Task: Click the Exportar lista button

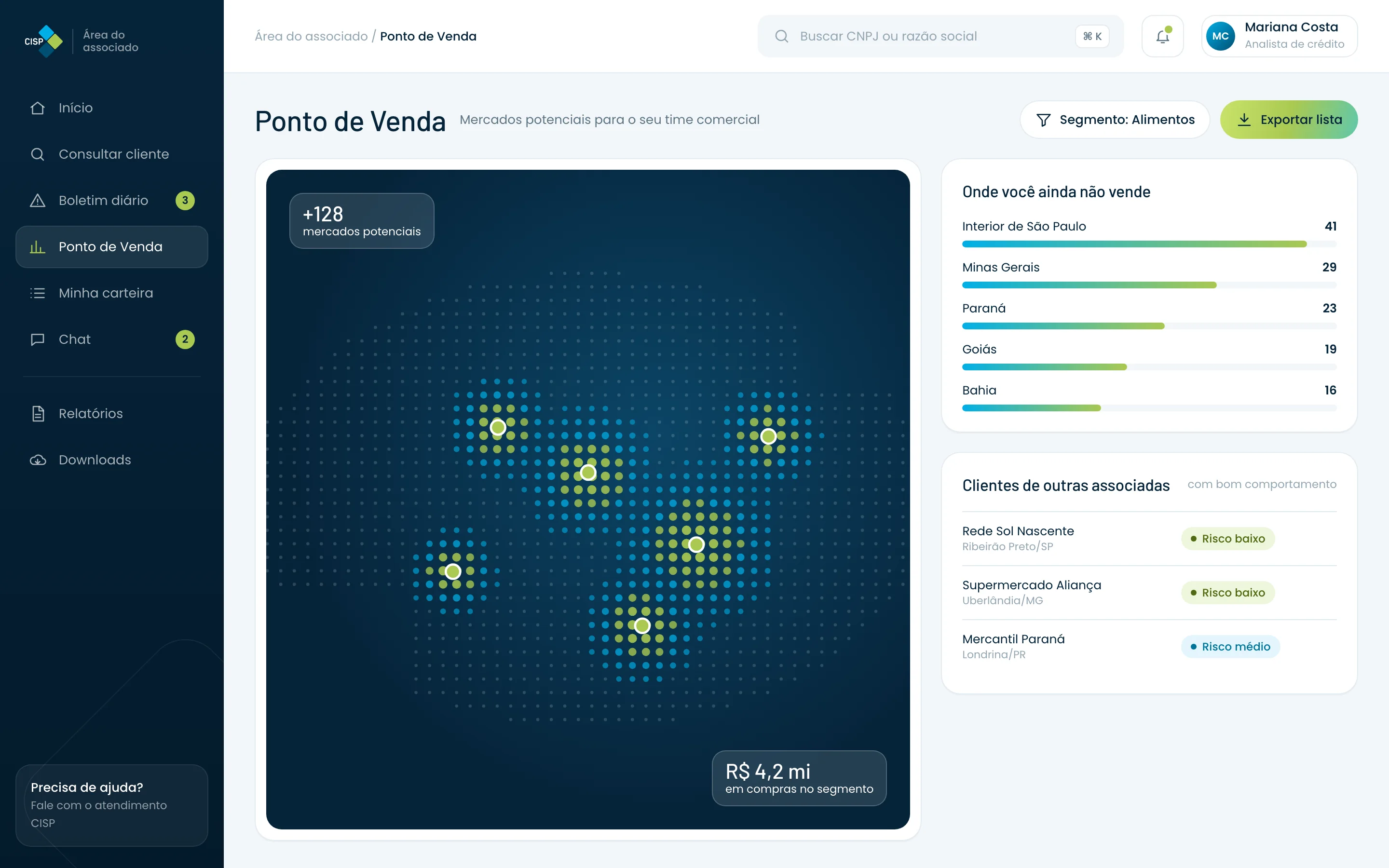Action: tap(1289, 120)
